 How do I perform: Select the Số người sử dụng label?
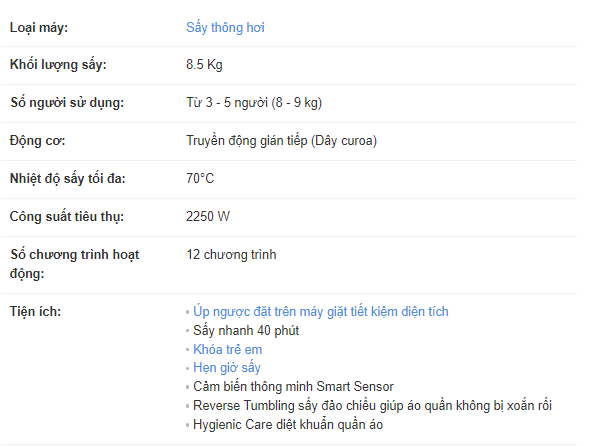pos(67,103)
